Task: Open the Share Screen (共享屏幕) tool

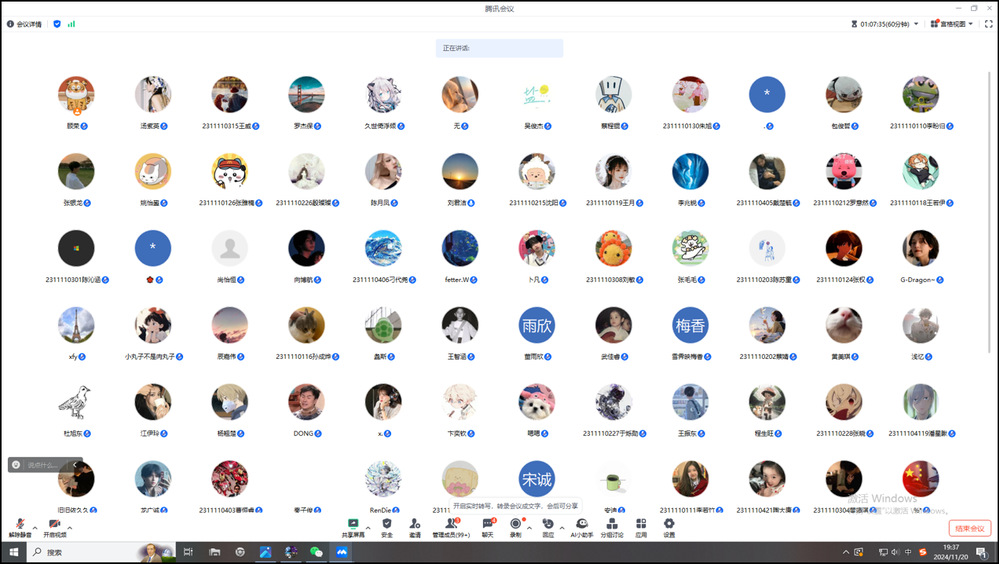Action: [x=353, y=525]
